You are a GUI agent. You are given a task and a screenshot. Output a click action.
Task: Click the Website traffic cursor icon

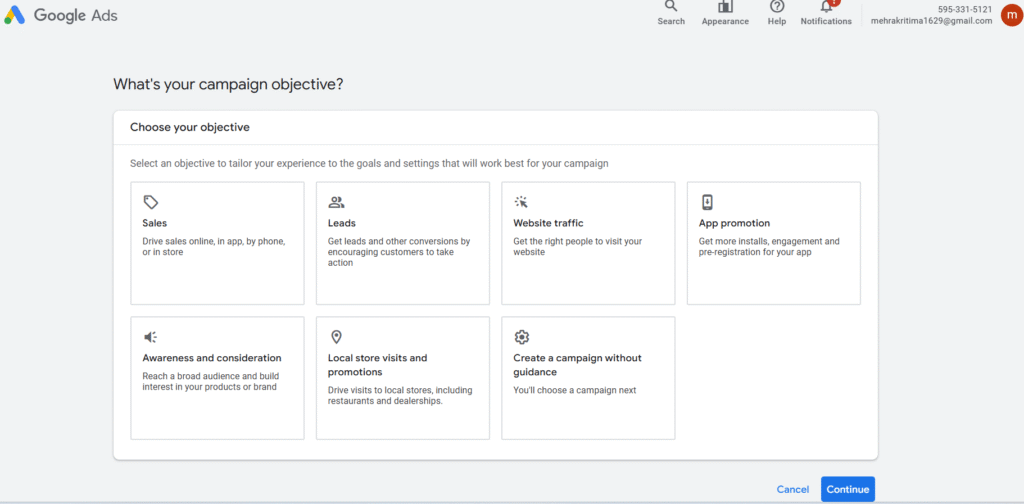521,202
